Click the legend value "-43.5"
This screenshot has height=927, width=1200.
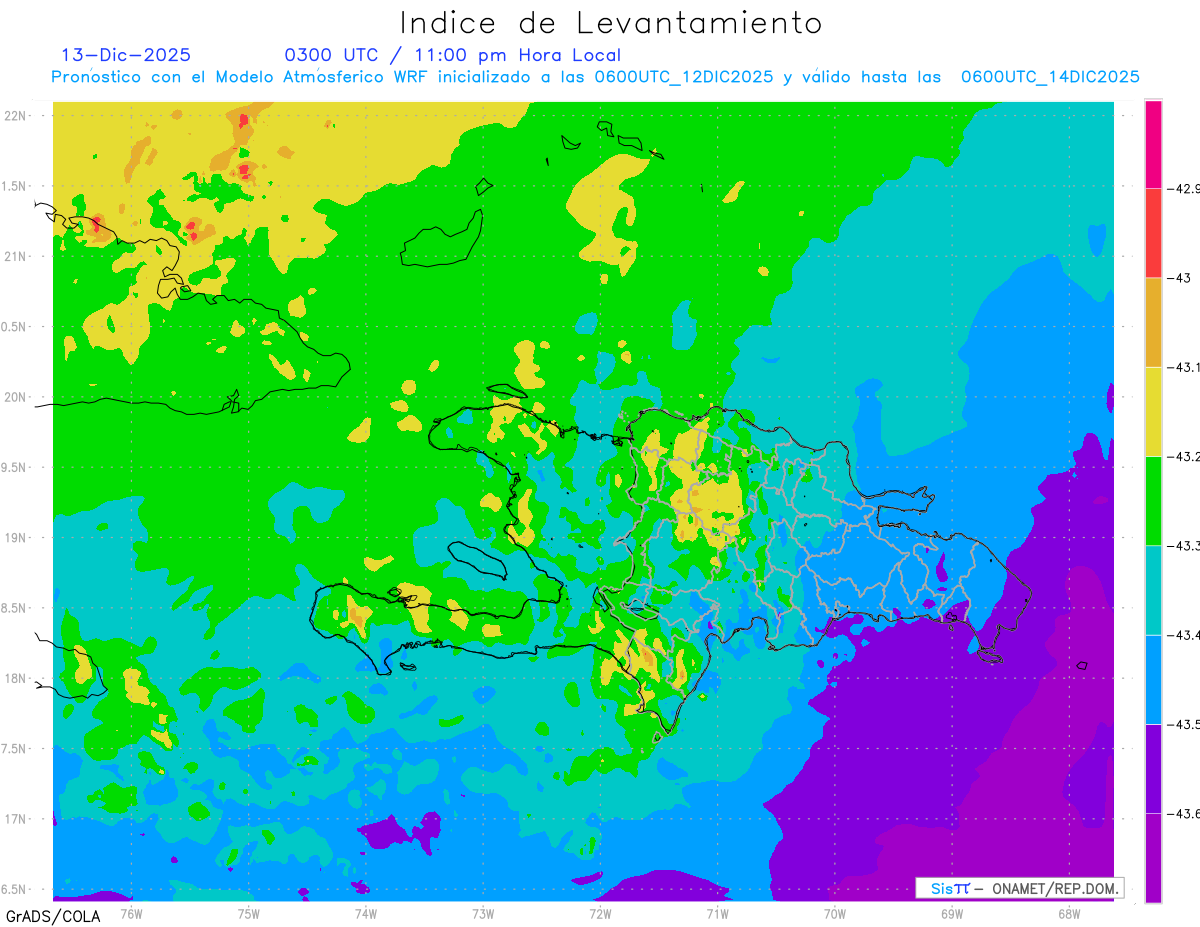coord(1185,724)
